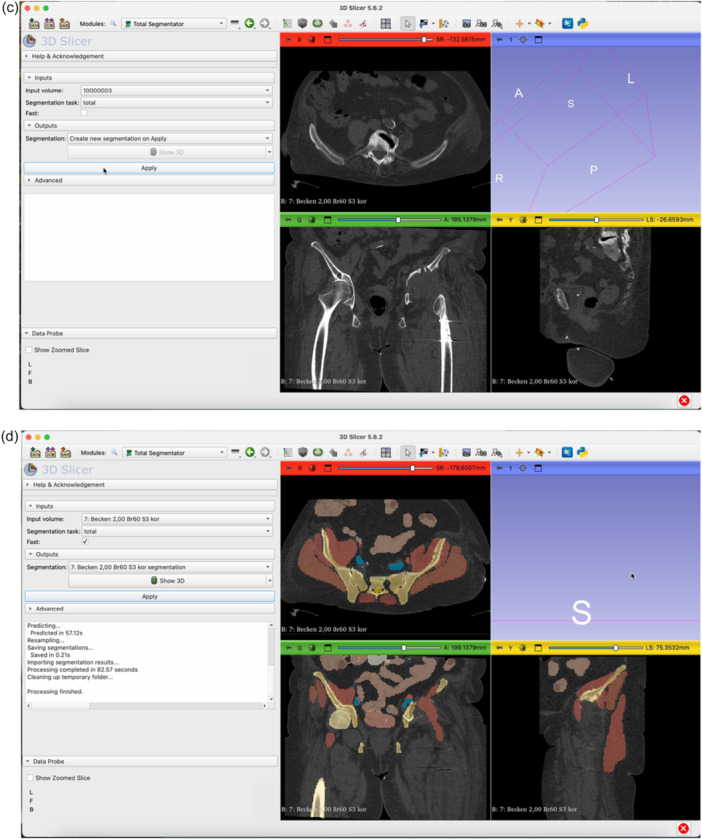The image size is (702, 839).
Task: Click red error icon in upper window (c) status bar
Action: (684, 400)
